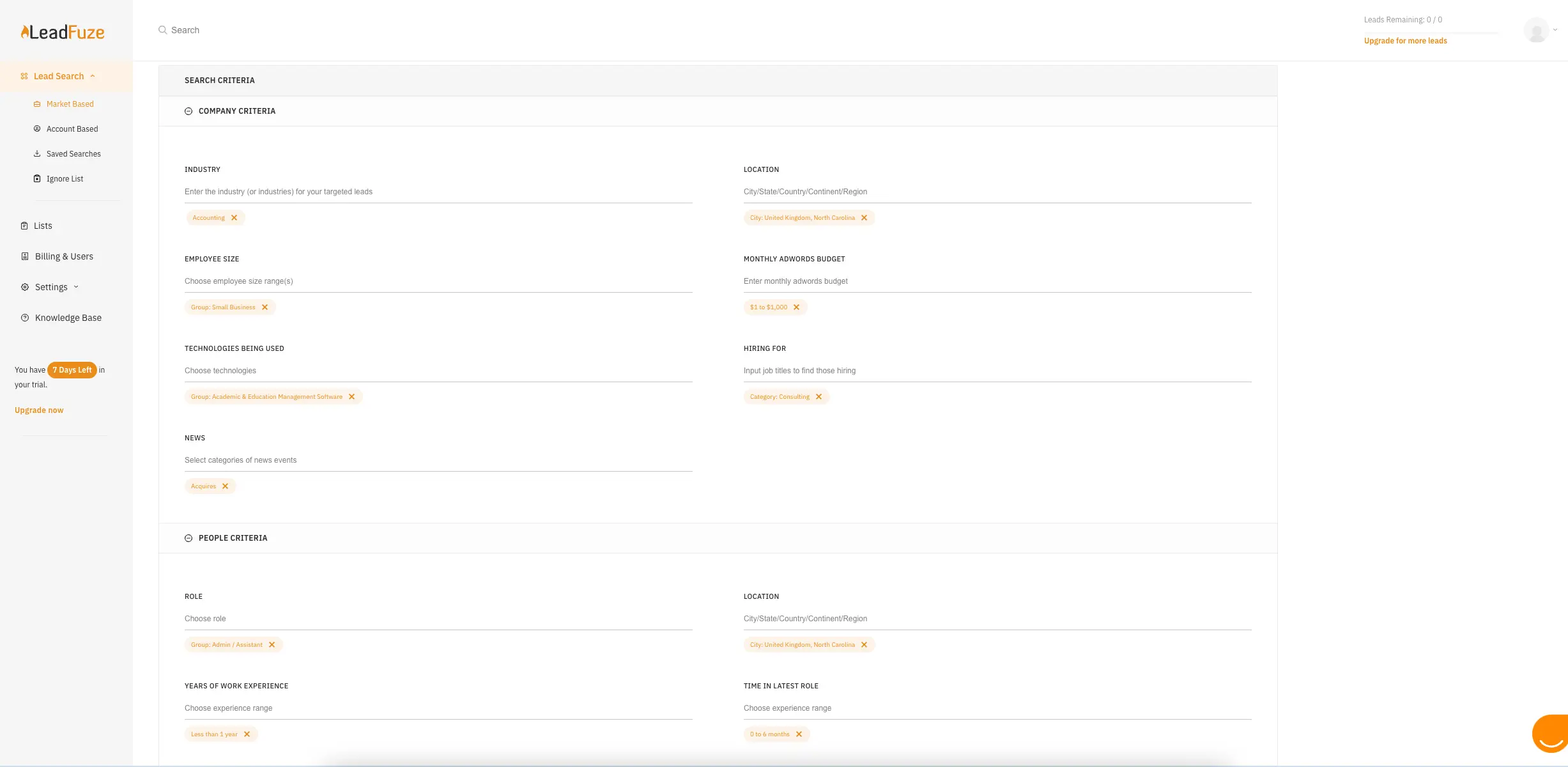Click the Leads Remaining progress bar
This screenshot has width=1568, height=767.
click(1431, 31)
